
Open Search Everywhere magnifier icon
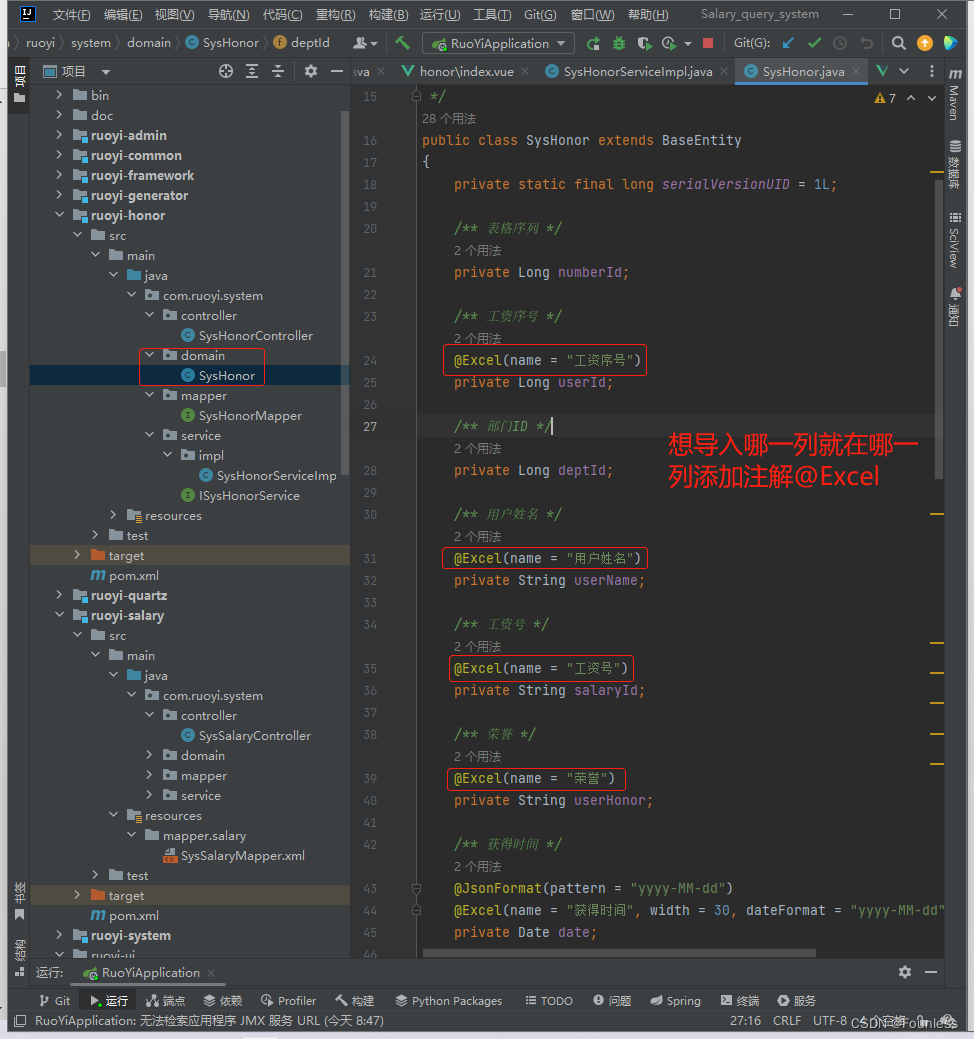(x=898, y=43)
